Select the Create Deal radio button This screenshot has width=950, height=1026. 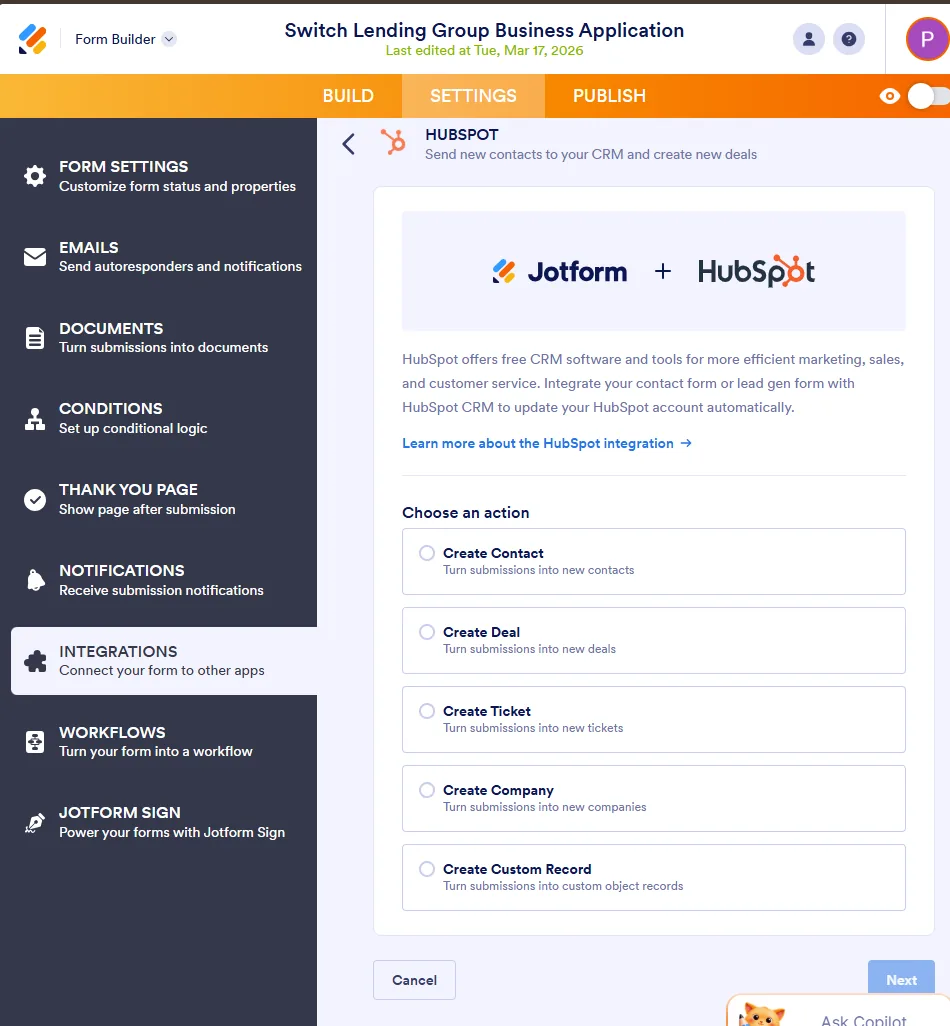point(427,632)
